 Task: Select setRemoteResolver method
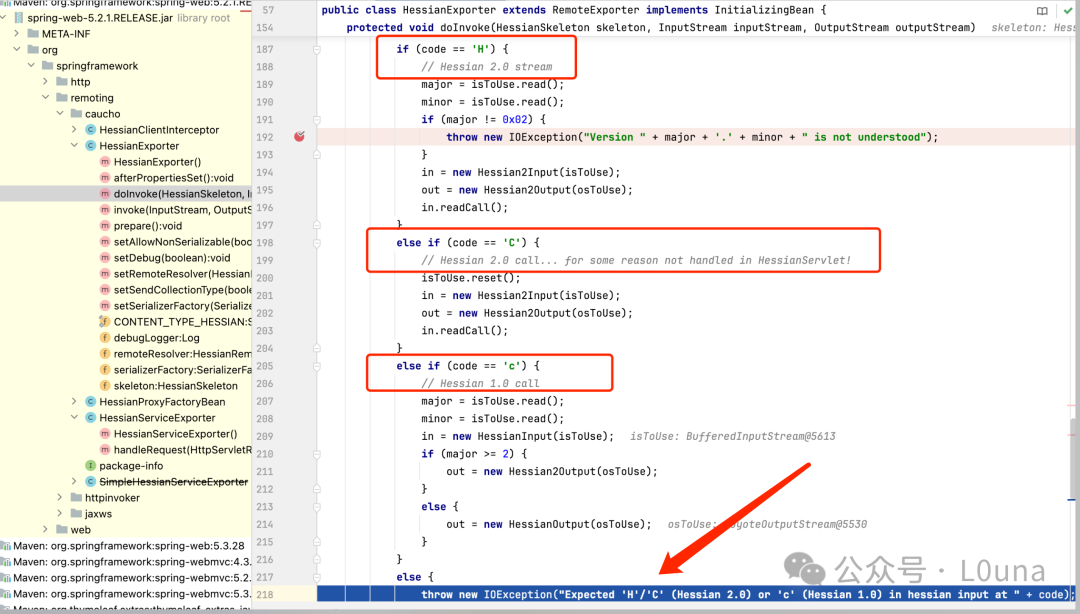click(x=183, y=274)
